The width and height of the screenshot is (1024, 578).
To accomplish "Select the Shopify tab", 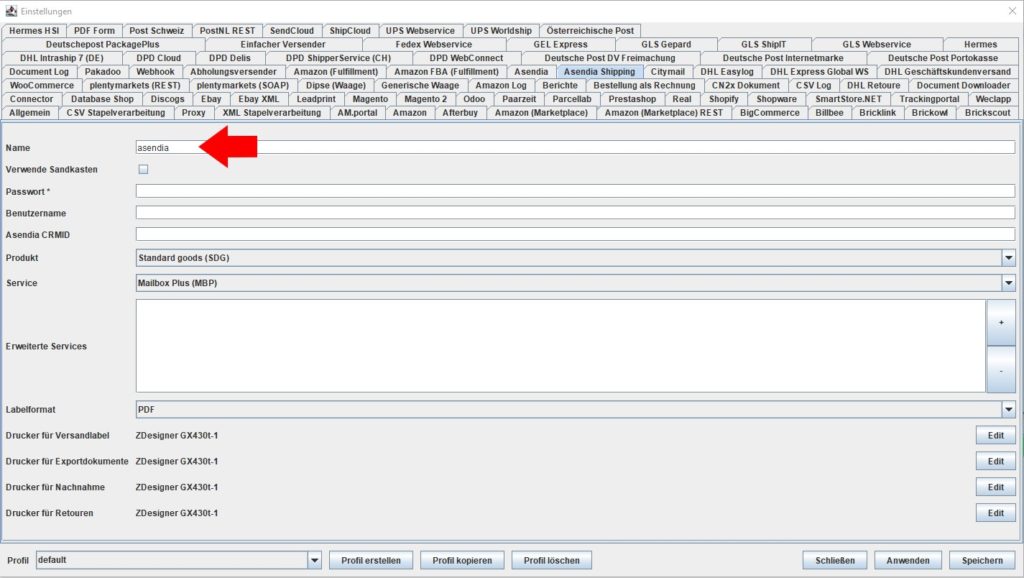I will click(x=724, y=99).
